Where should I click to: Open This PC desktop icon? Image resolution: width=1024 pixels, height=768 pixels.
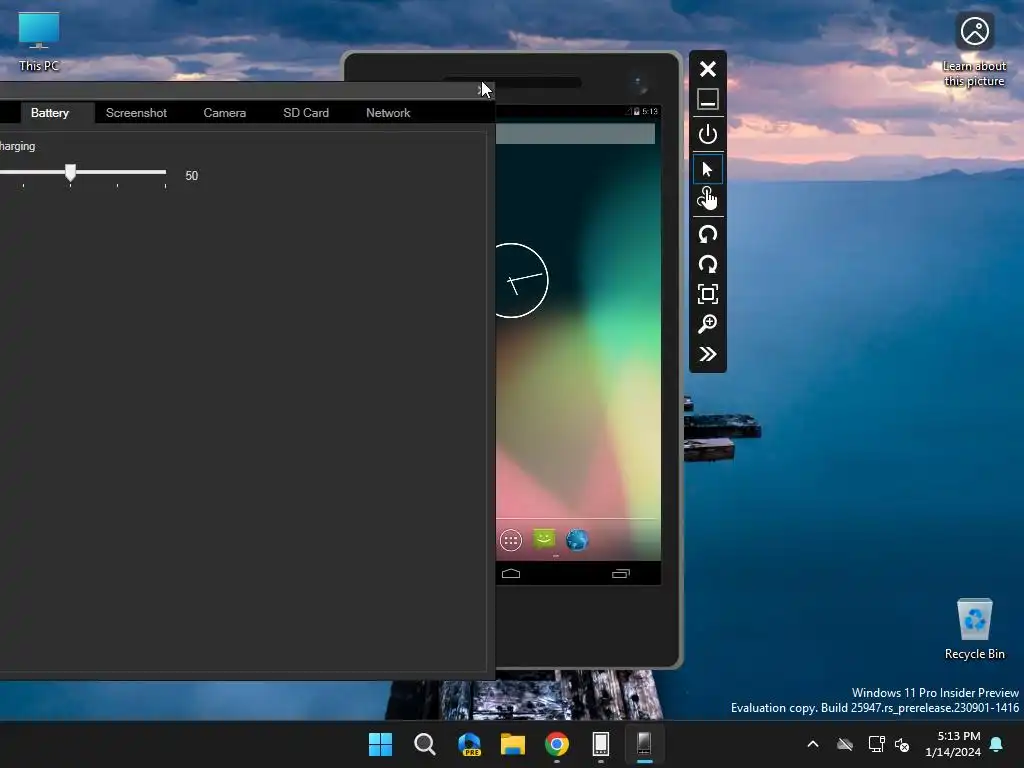(x=39, y=40)
